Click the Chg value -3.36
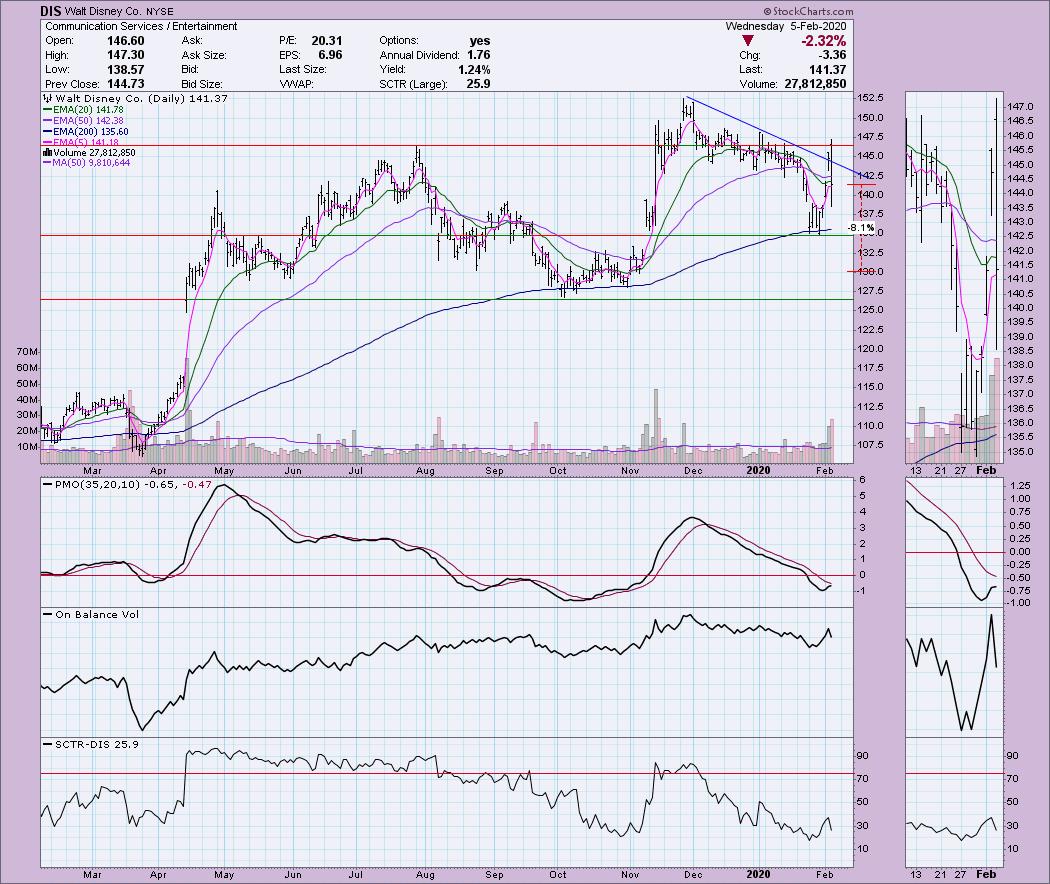The image size is (1050, 884). (830, 55)
